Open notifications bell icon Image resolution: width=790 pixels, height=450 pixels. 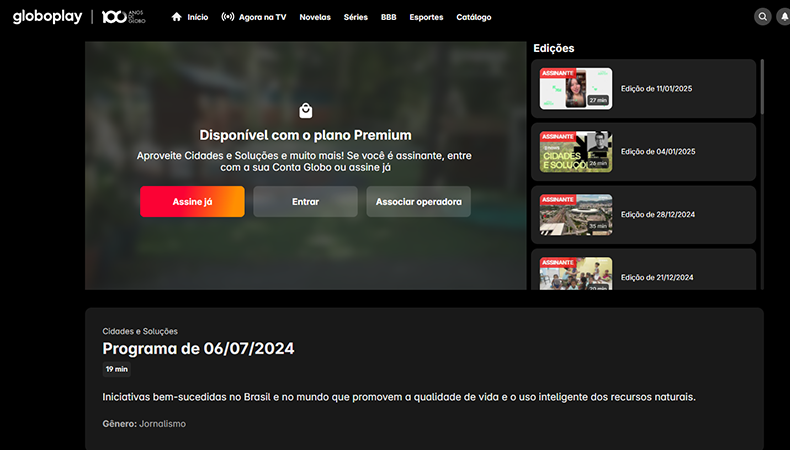pyautogui.click(x=784, y=17)
